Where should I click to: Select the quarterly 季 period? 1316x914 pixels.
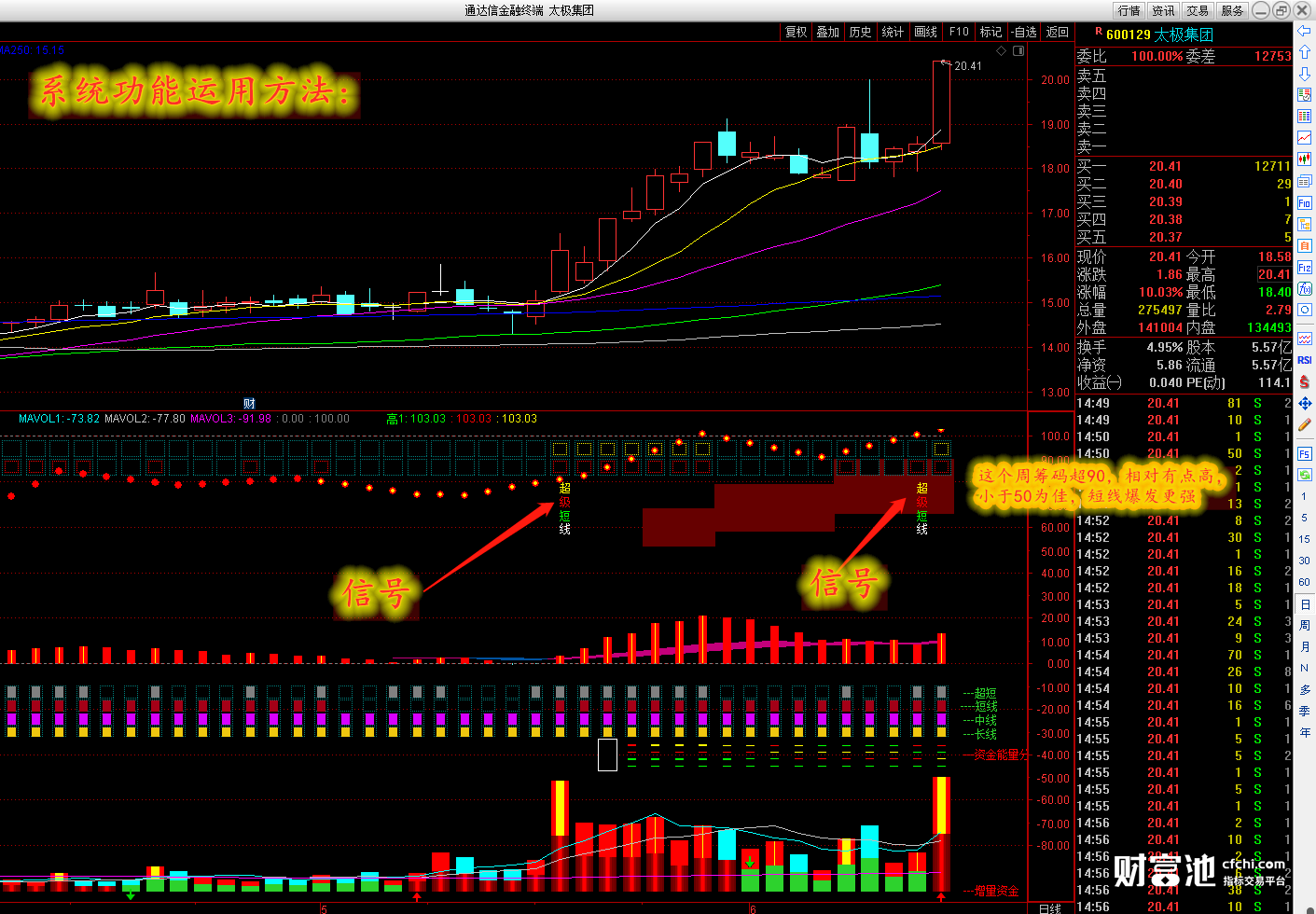pos(1304,711)
